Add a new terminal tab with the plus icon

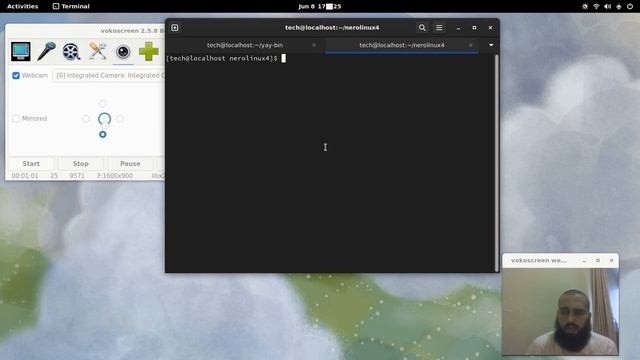[175, 27]
